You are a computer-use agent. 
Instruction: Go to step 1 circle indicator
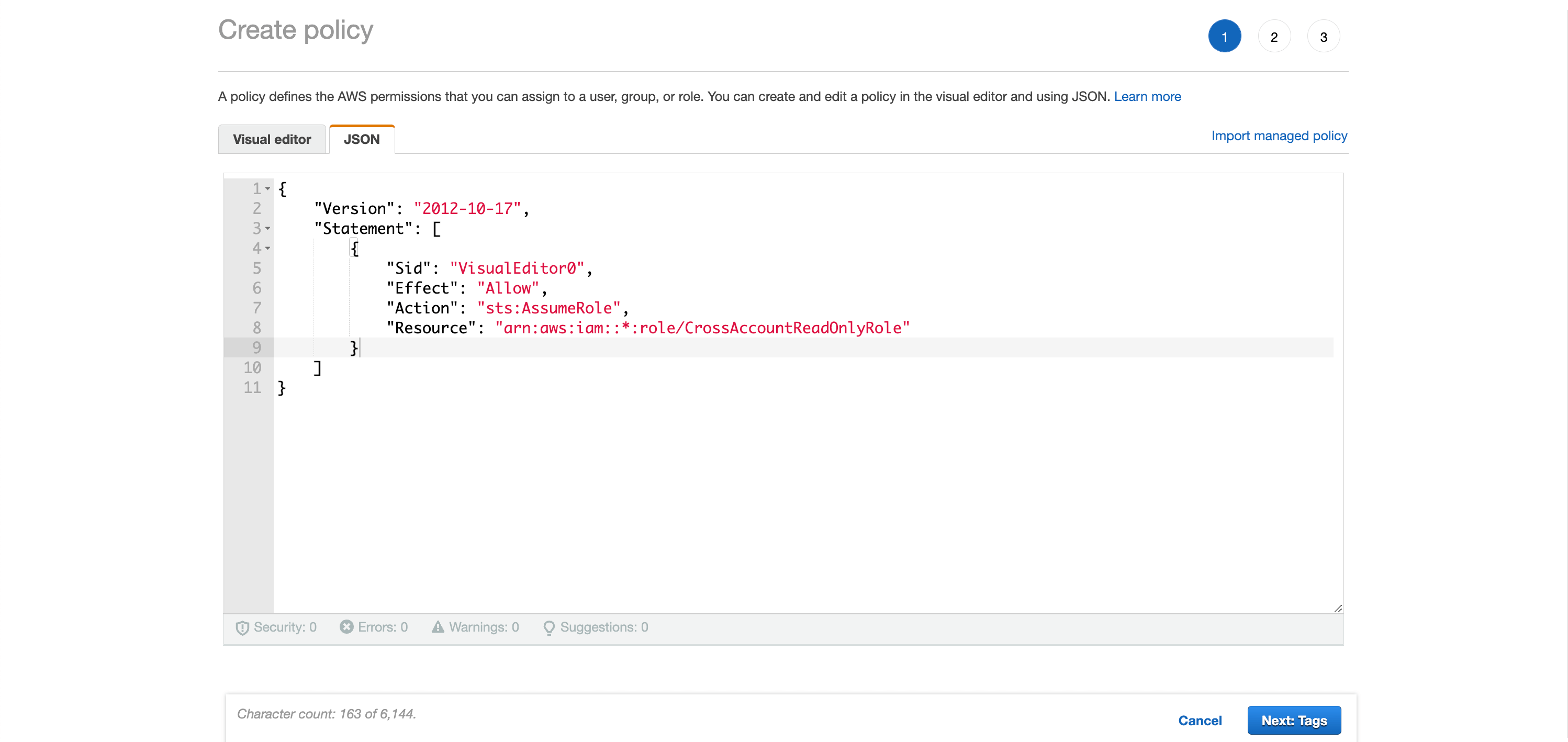coord(1224,37)
